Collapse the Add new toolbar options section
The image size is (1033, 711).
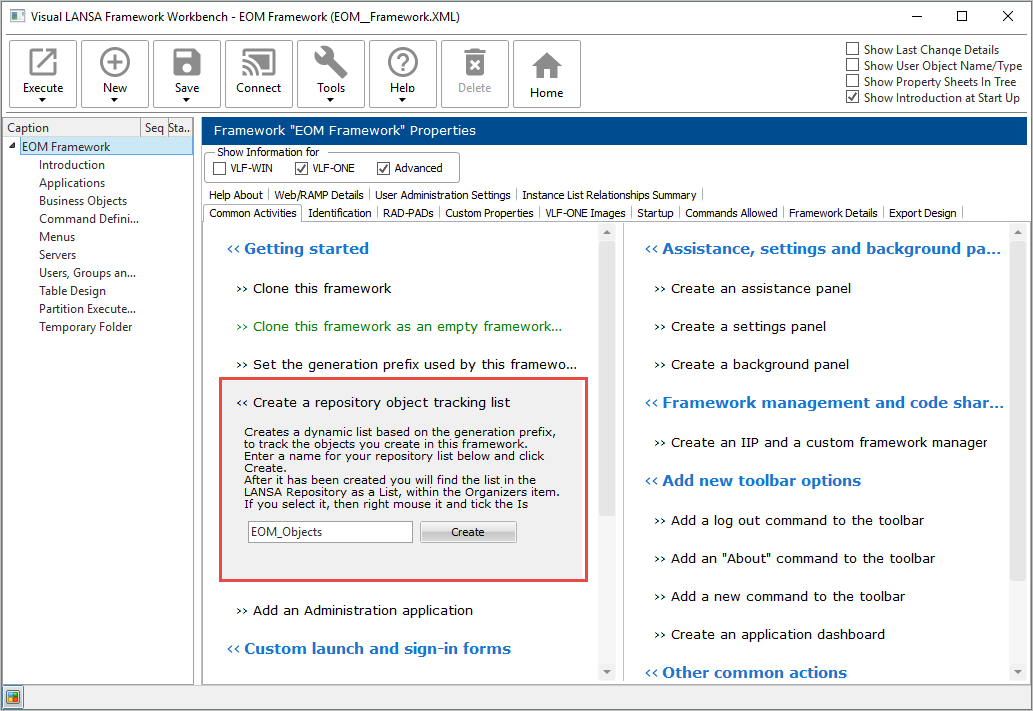651,481
